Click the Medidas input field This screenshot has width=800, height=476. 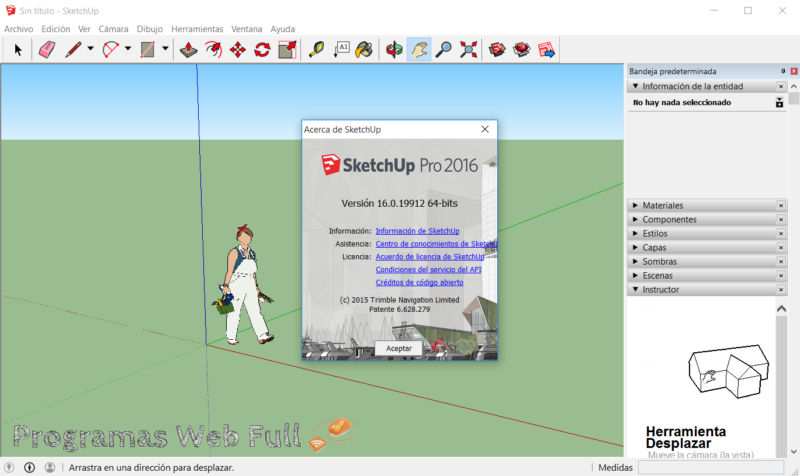[x=711, y=467]
